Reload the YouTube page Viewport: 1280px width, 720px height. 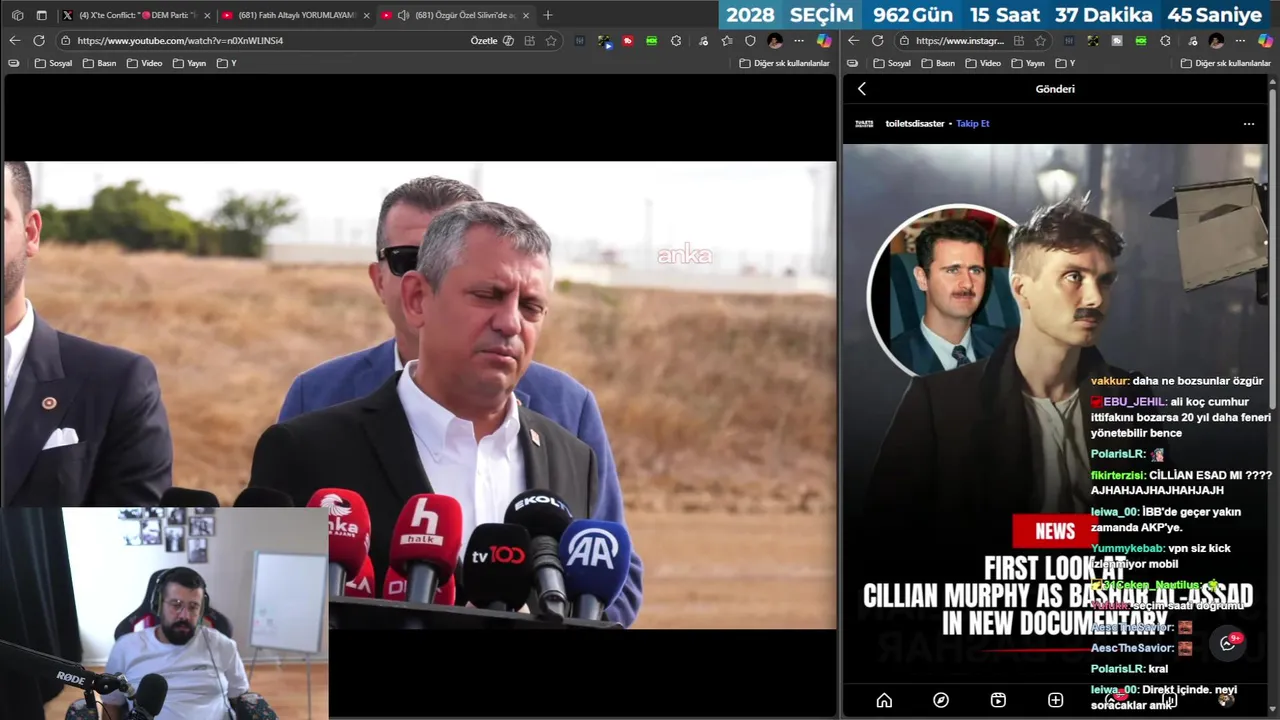(x=39, y=41)
